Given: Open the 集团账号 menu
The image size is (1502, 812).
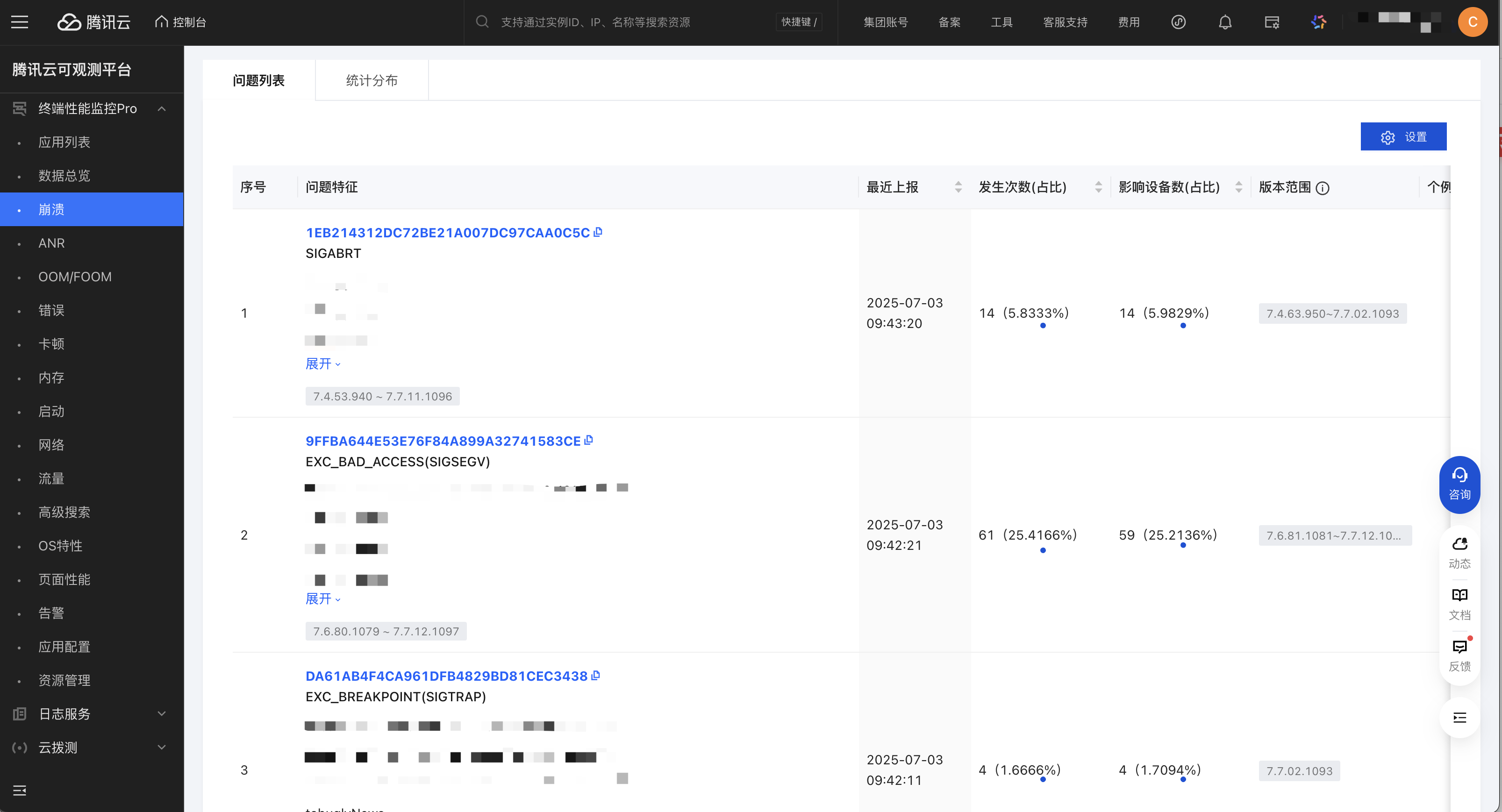Looking at the screenshot, I should coord(886,22).
